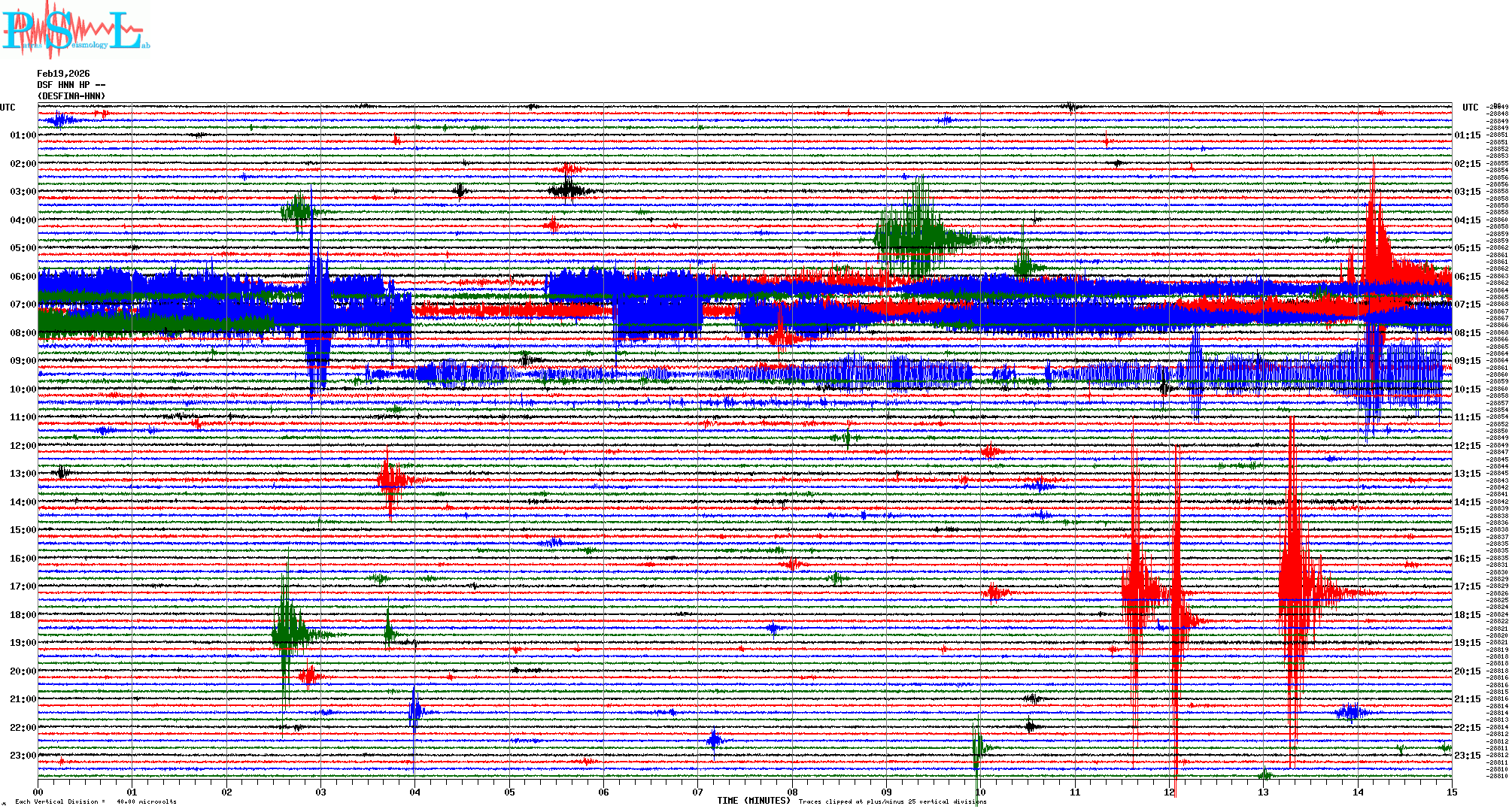The height and width of the screenshot is (812, 1512).
Task: Click the TIME (MINUTES) axis title
Action: pyautogui.click(x=754, y=801)
